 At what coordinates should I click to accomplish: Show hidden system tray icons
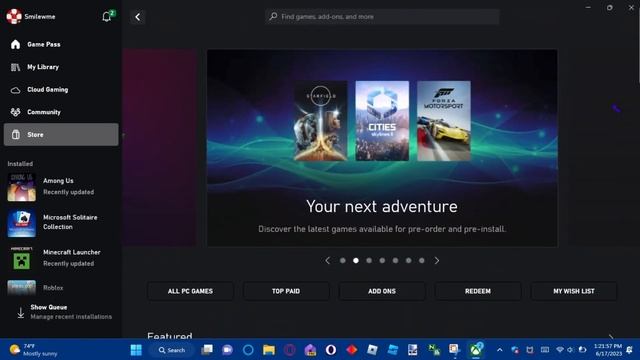(x=500, y=350)
